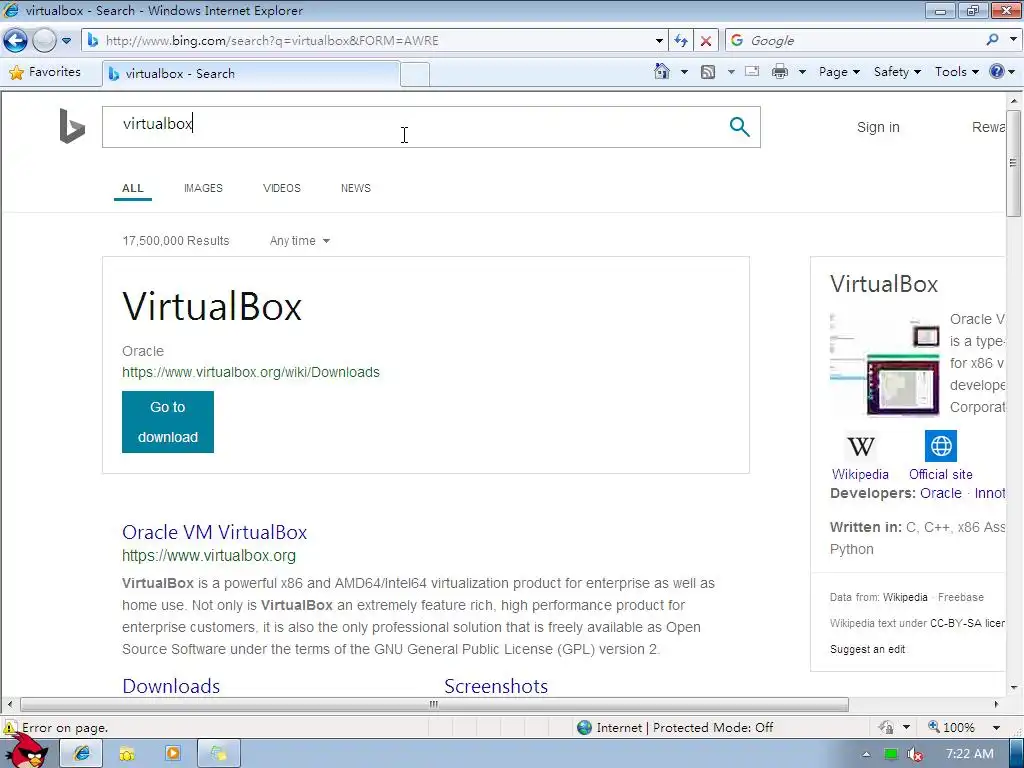Click the Home page icon
This screenshot has height=768, width=1024.
coord(662,71)
